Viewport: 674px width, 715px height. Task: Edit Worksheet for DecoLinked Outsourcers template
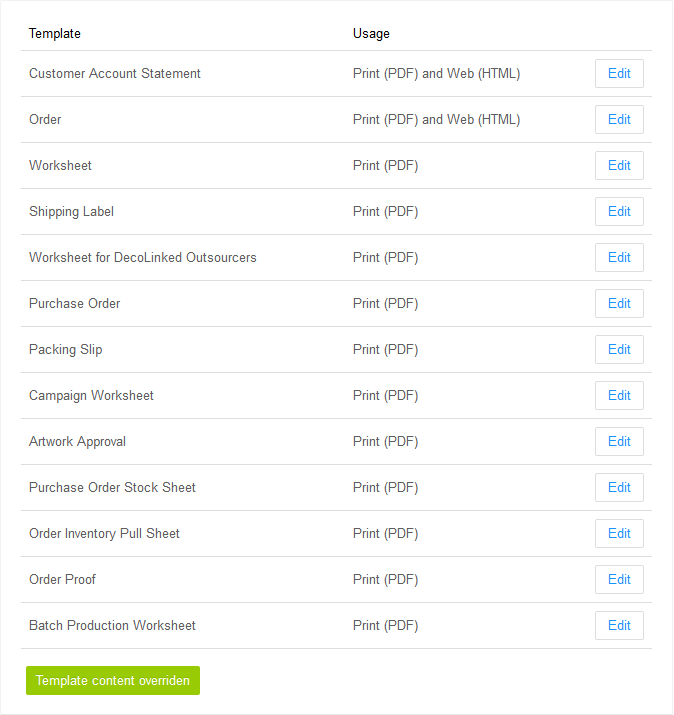coord(619,258)
